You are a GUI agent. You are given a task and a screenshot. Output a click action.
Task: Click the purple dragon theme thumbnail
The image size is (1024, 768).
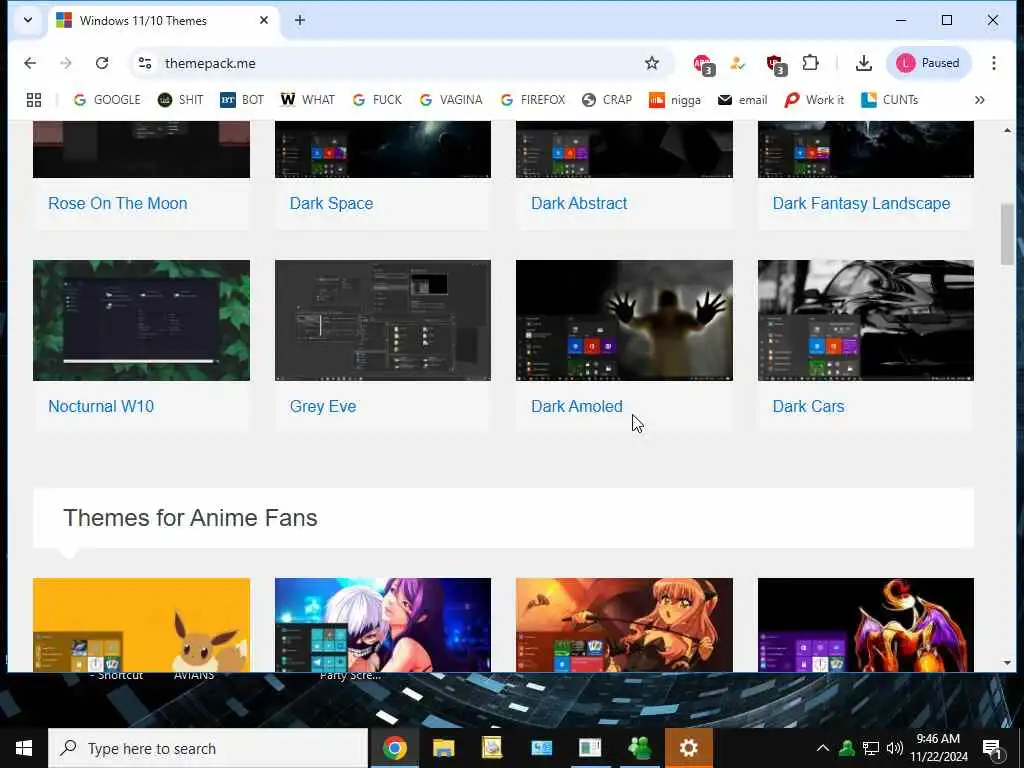coord(865,624)
